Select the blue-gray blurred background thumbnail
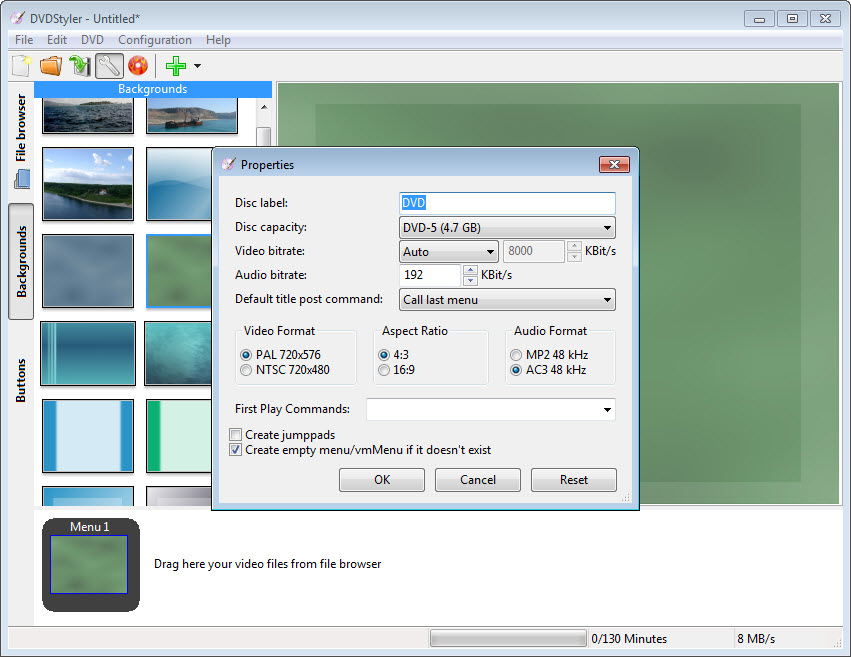Screen dimensions: 851x657 coord(88,271)
